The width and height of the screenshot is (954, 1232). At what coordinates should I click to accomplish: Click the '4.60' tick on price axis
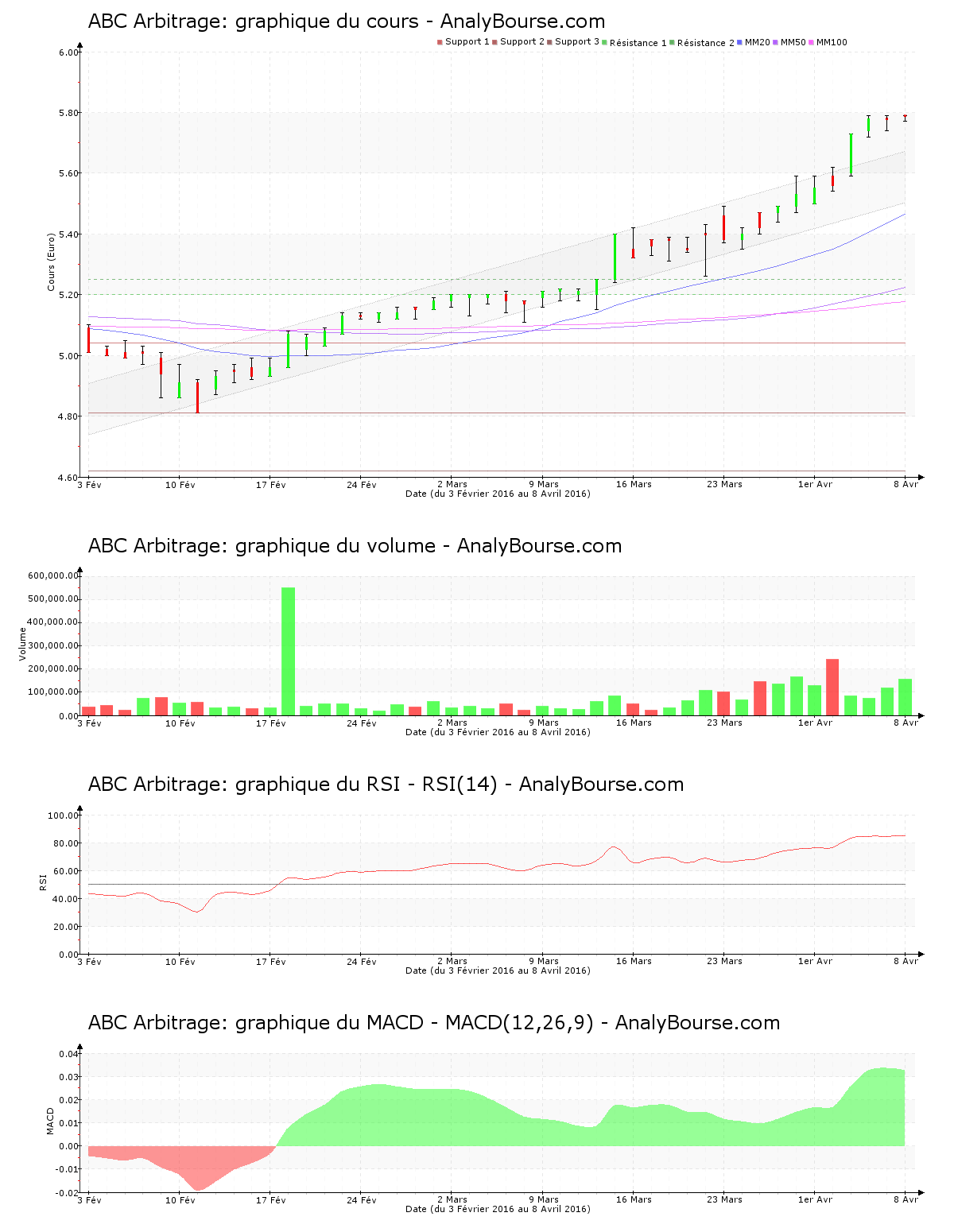pyautogui.click(x=68, y=478)
